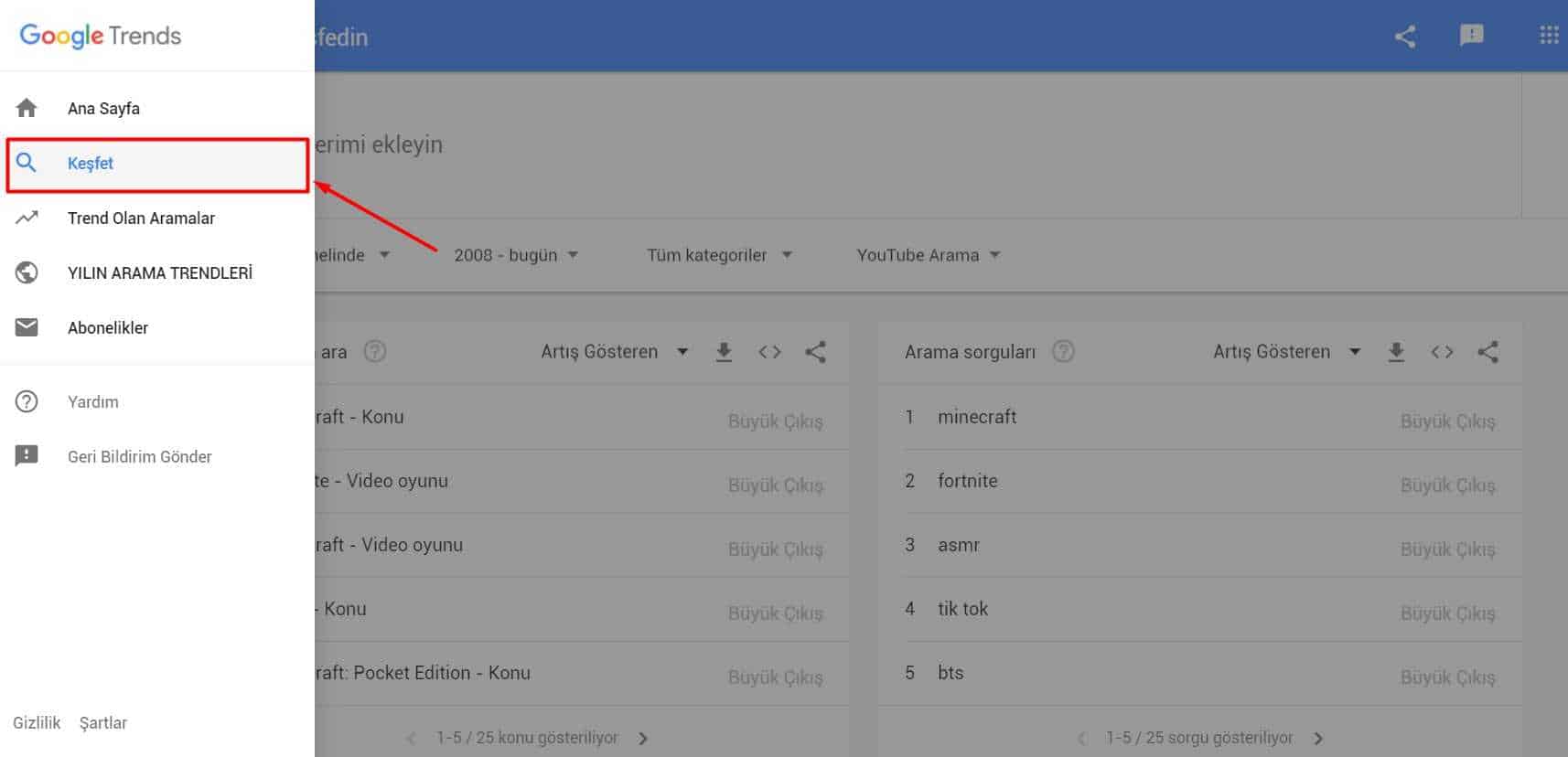Open Arama sorguları Artış Gösteren dropdown
The width and height of the screenshot is (1568, 757).
[x=1286, y=352]
